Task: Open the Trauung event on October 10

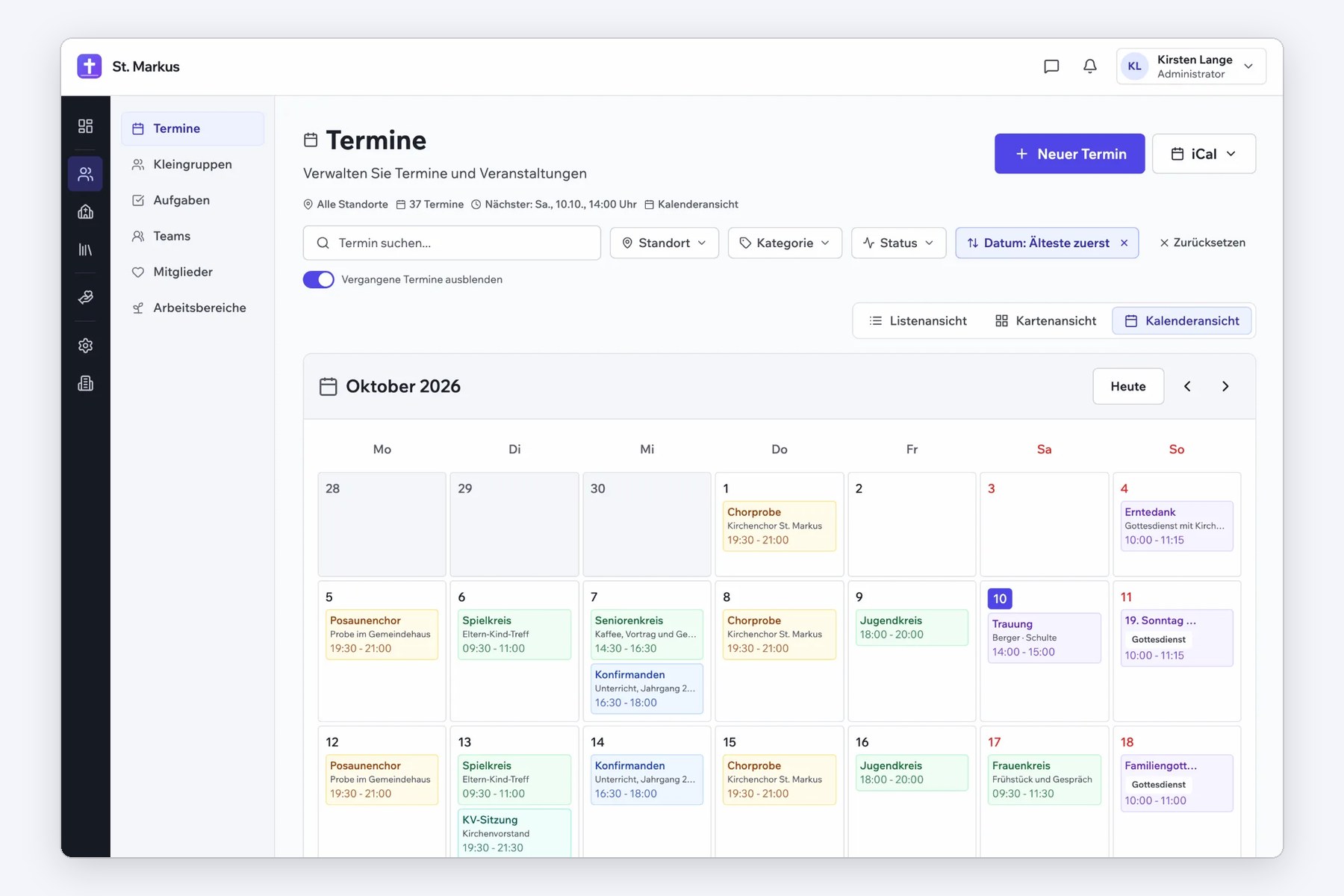Action: [x=1044, y=638]
